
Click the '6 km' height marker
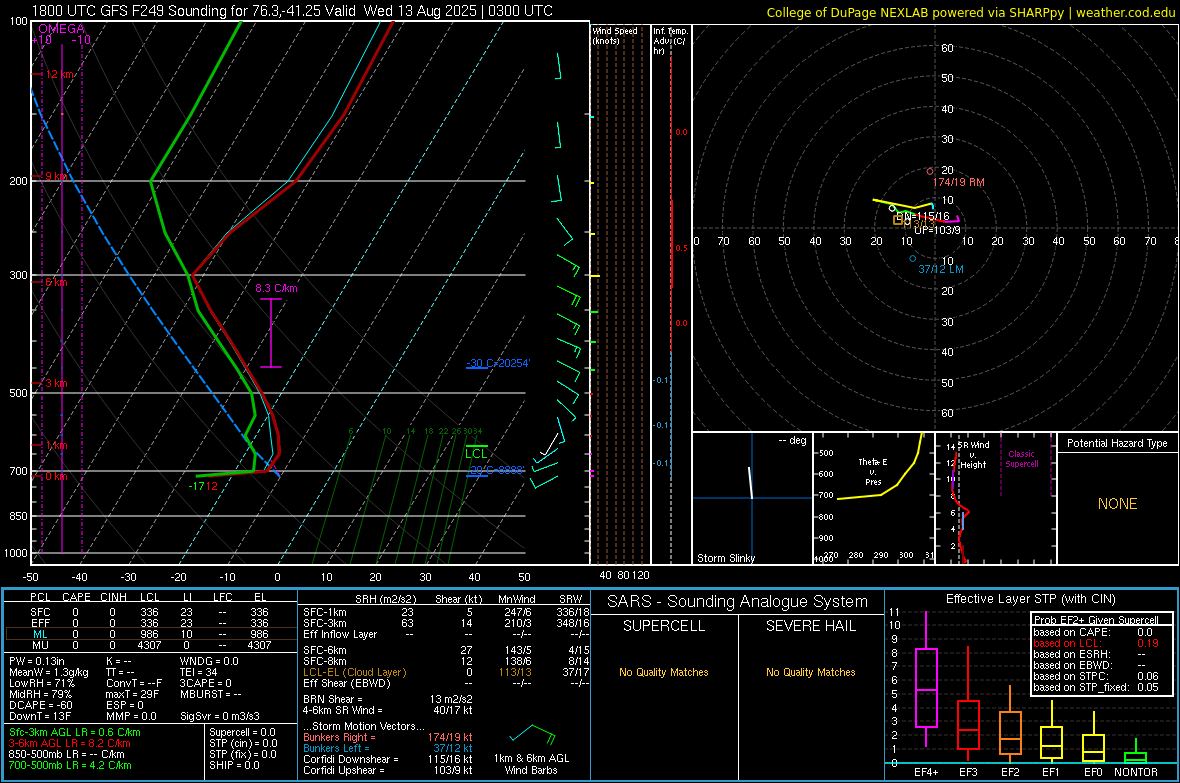click(x=56, y=282)
